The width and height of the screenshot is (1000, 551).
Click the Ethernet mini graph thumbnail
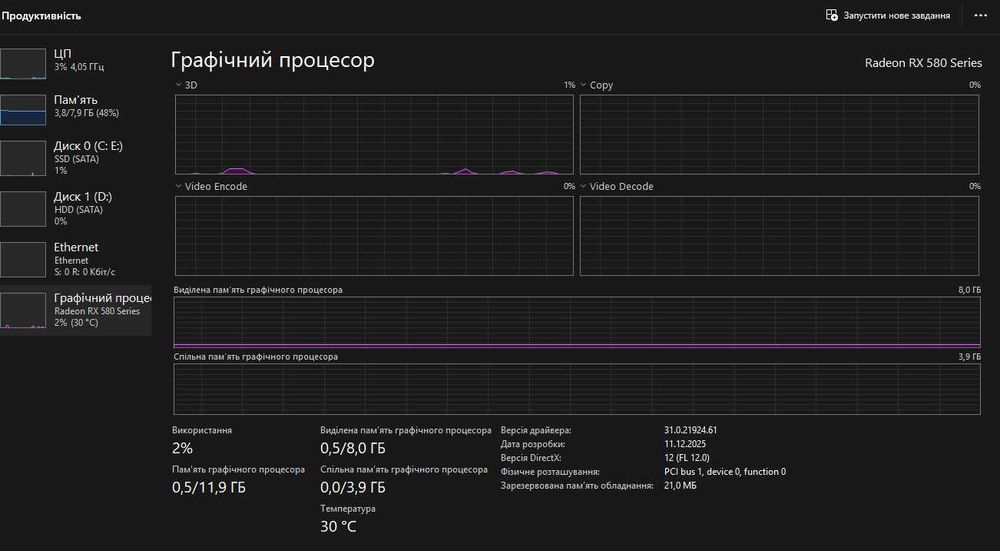(23, 260)
